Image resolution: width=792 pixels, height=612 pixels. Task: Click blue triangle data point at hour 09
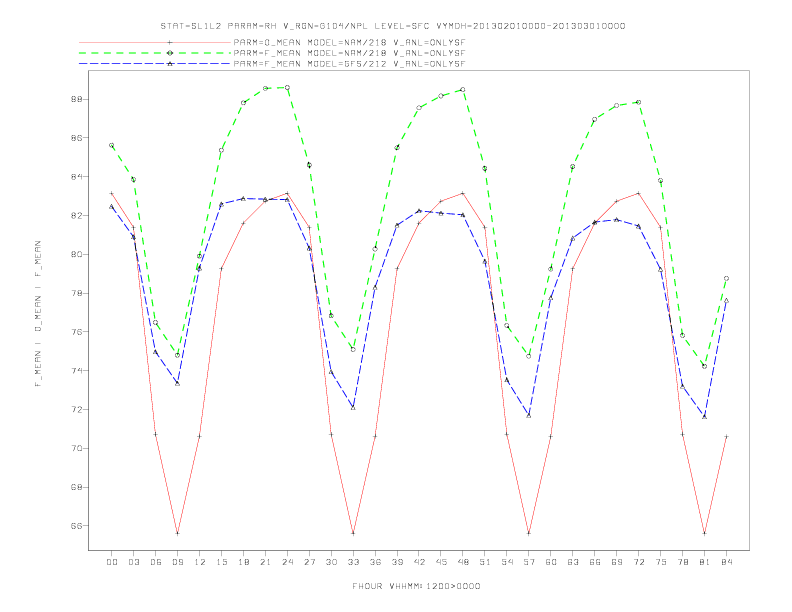coord(177,384)
